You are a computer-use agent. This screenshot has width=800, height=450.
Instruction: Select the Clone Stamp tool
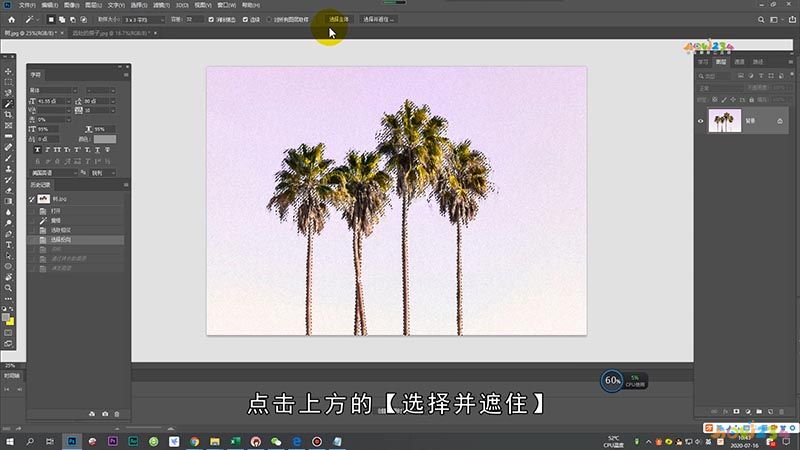[x=8, y=169]
